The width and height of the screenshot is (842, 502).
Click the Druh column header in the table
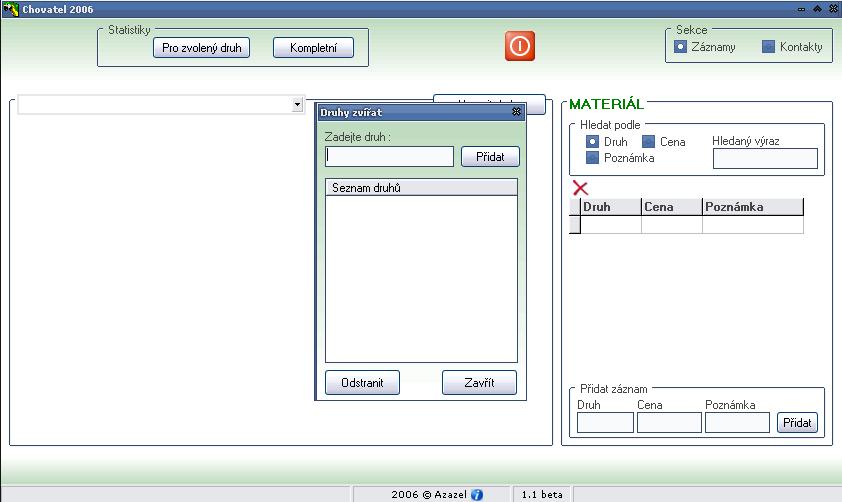(x=611, y=207)
